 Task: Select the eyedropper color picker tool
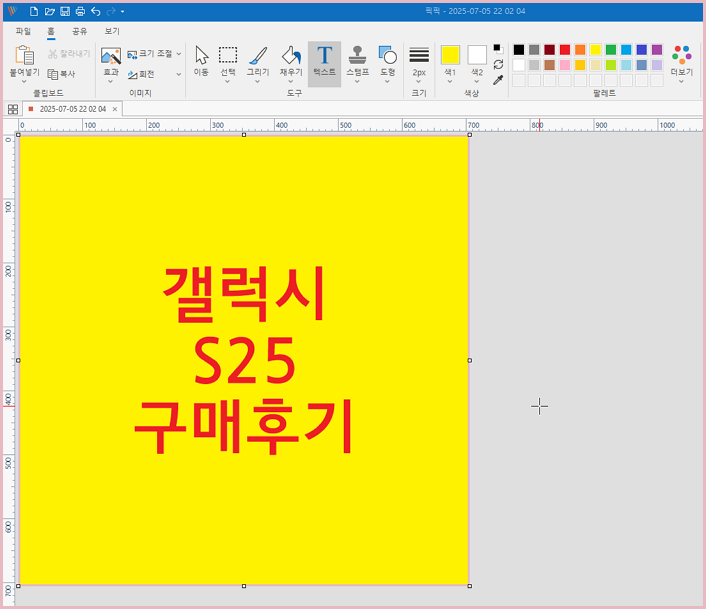(498, 80)
